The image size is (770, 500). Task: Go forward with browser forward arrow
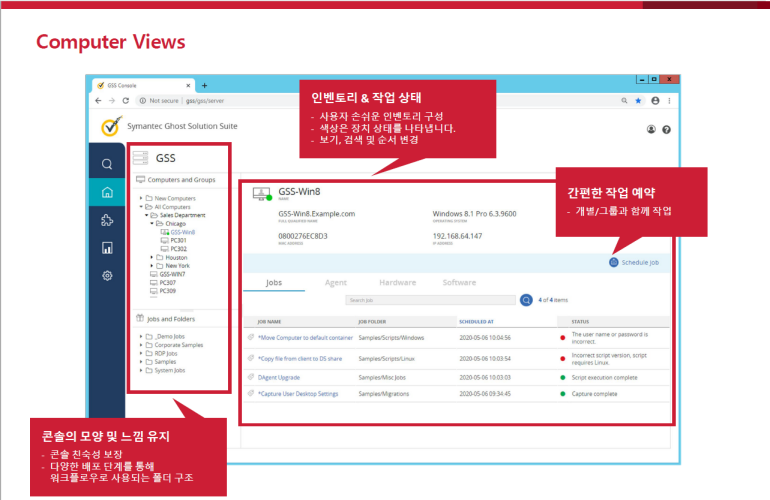pos(112,101)
